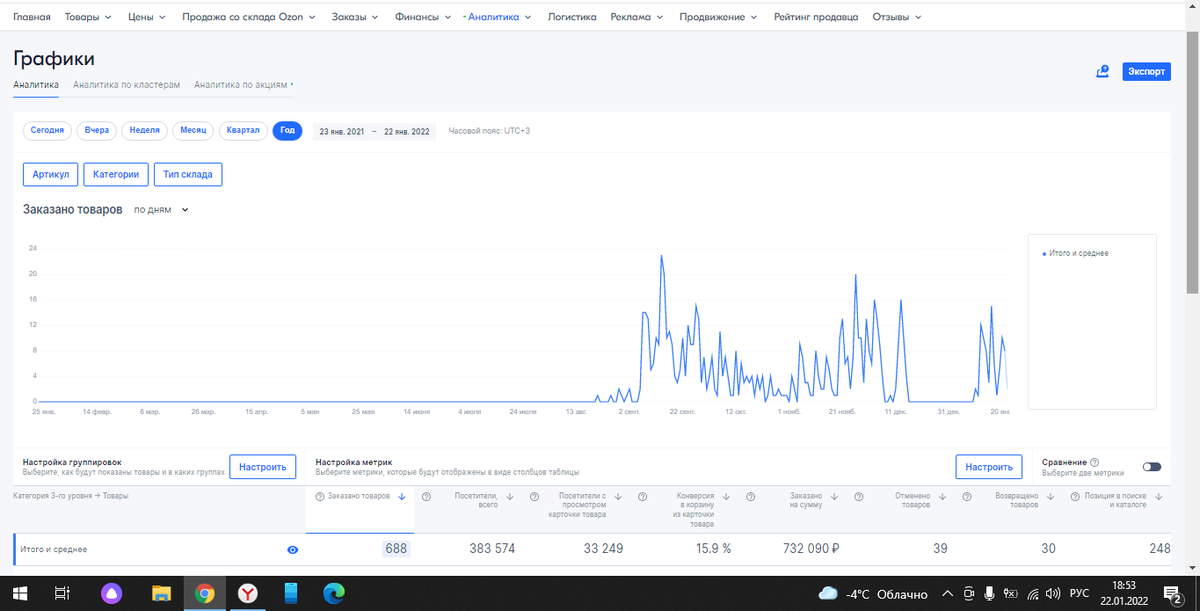1200x611 pixels.
Task: Open help icon for Позиция в поиске column
Action: (1075, 496)
